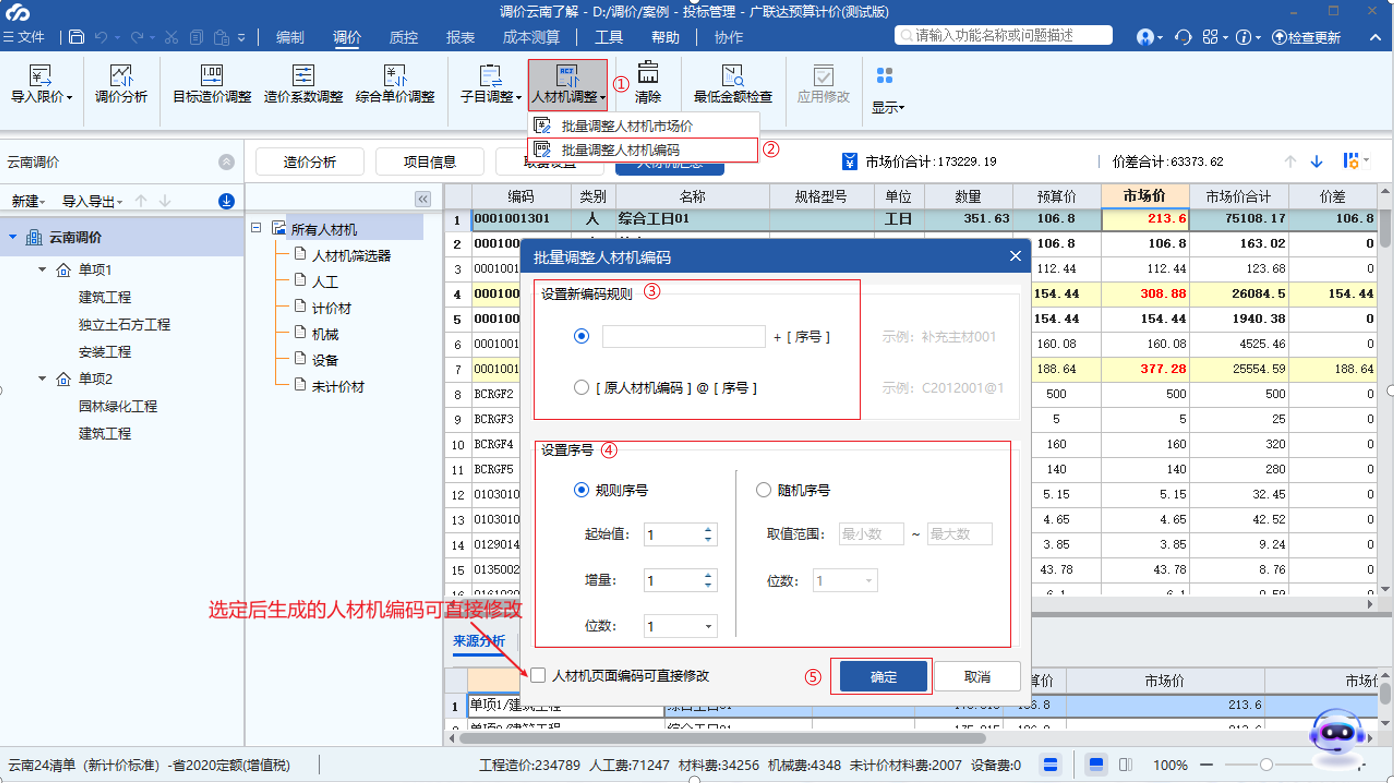Choose the 随机序号 radio button
The height and width of the screenshot is (783, 1394).
[x=764, y=490]
